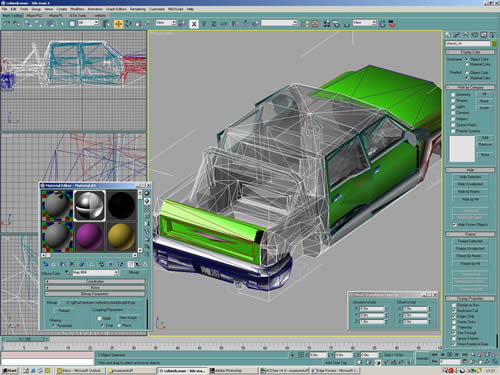Switch to Adobe Photoshop in the taskbar

[233, 370]
